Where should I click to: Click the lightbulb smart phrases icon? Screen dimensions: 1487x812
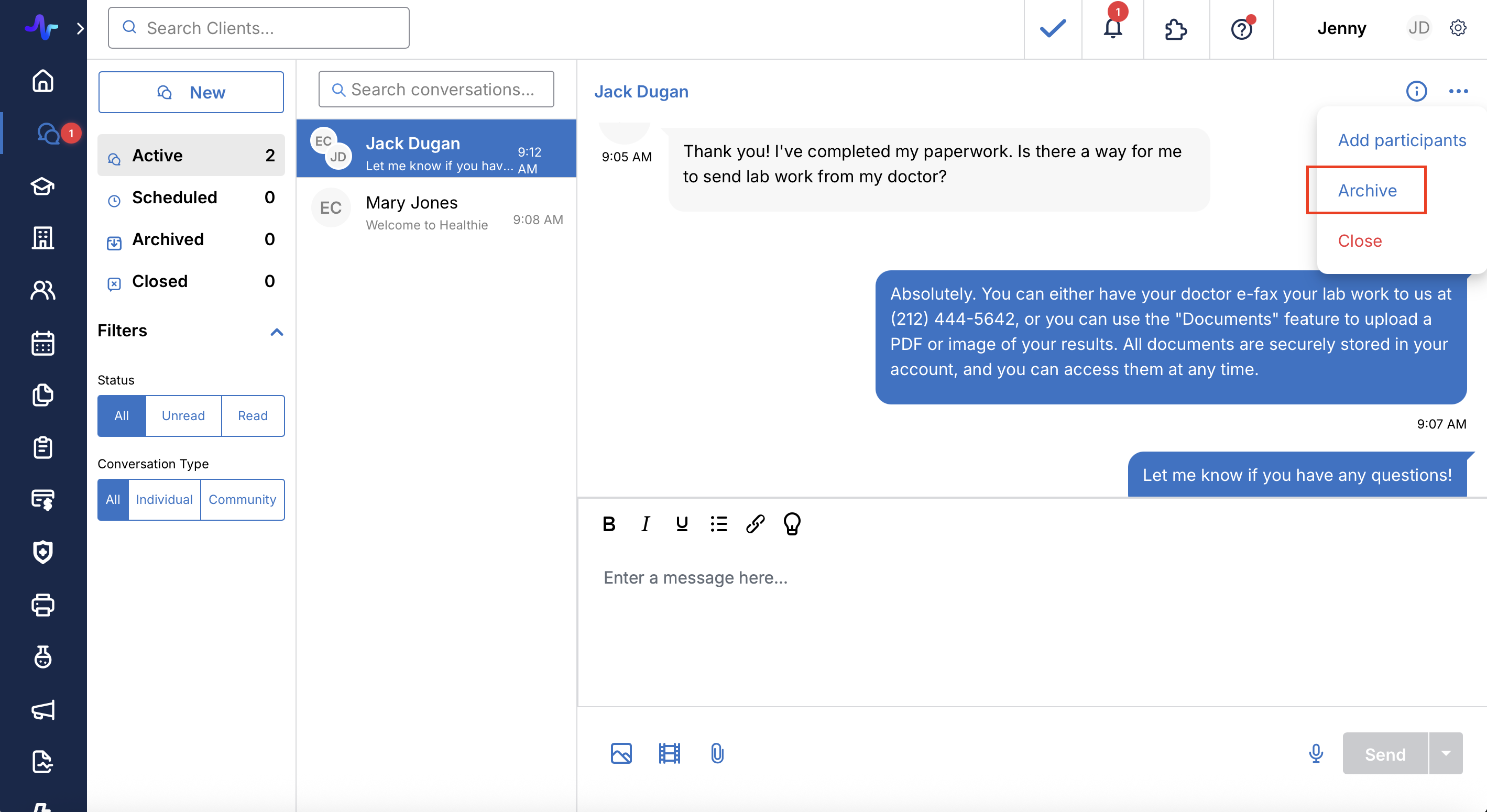[x=791, y=524]
